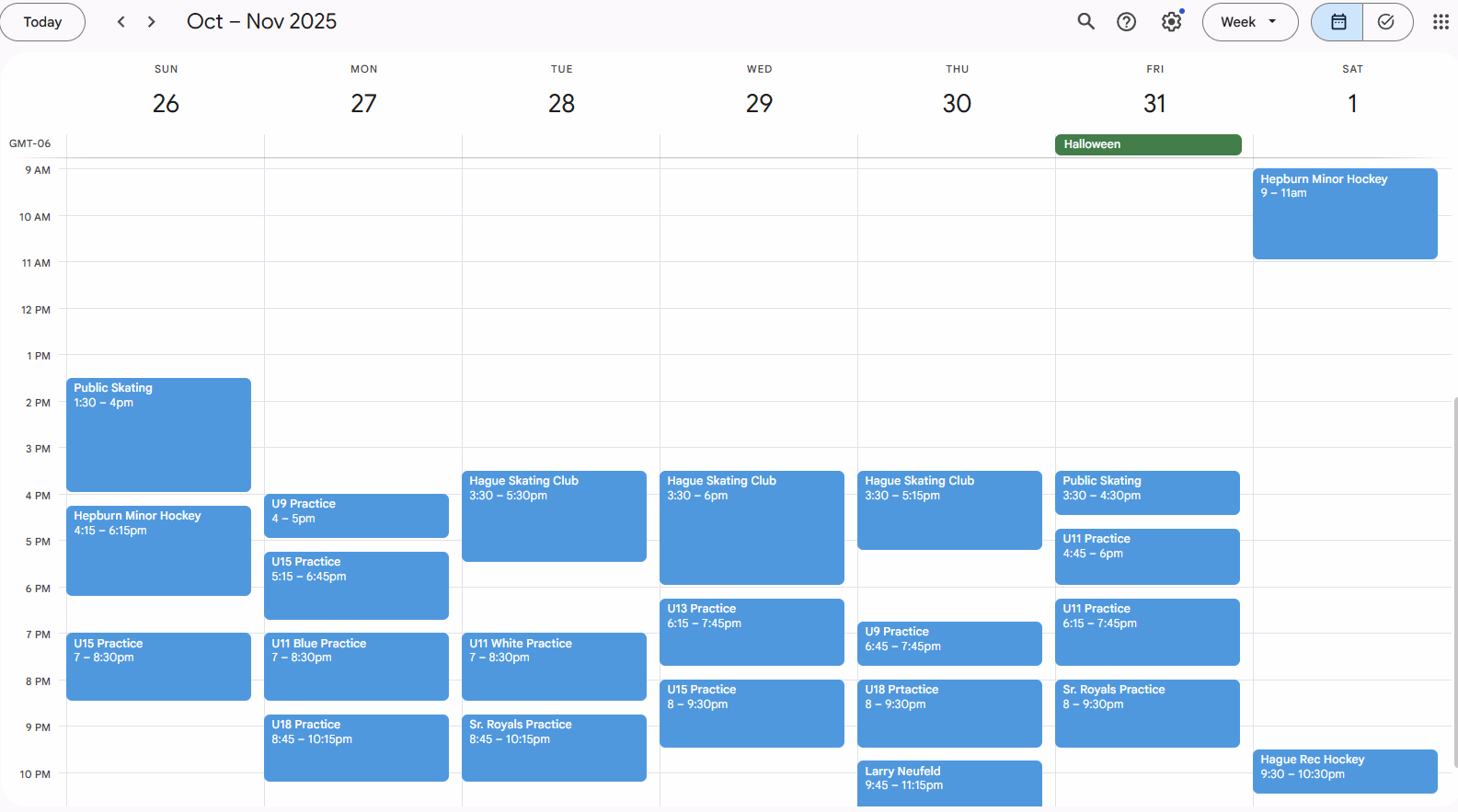Open Saturday's Hepburn Minor Hockey 9–11am event
The image size is (1458, 812).
point(1344,213)
